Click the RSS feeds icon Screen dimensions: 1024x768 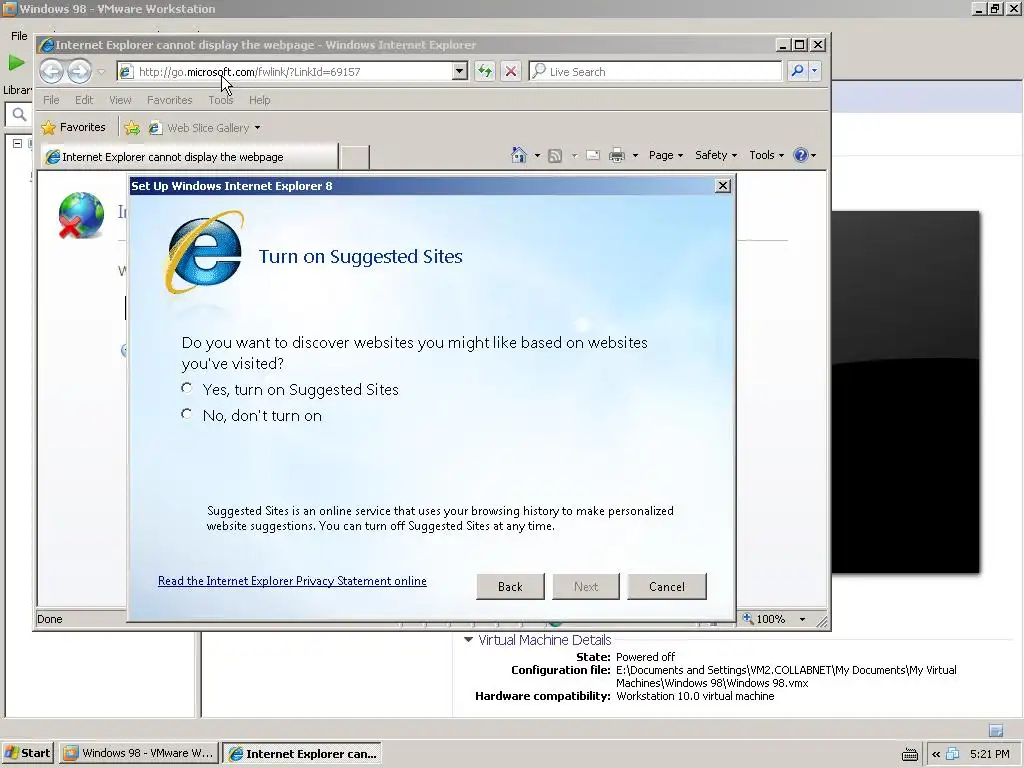point(555,155)
